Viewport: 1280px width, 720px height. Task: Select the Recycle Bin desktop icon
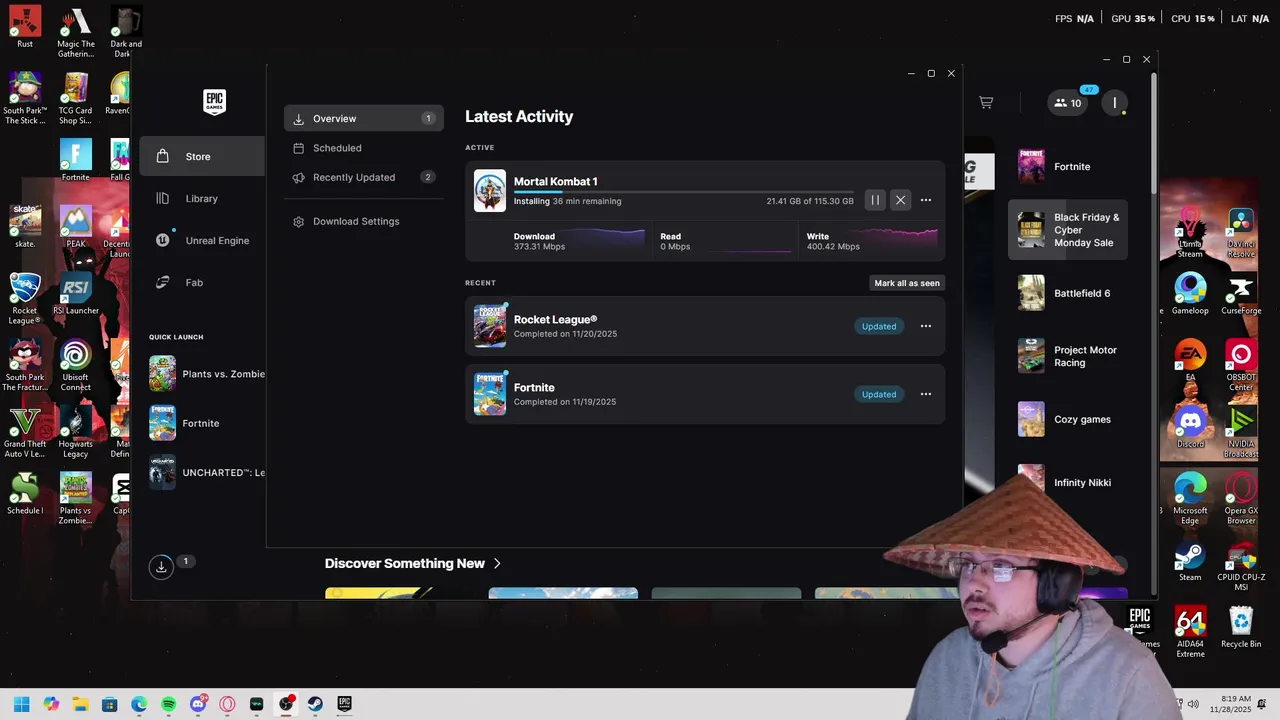pyautogui.click(x=1241, y=627)
